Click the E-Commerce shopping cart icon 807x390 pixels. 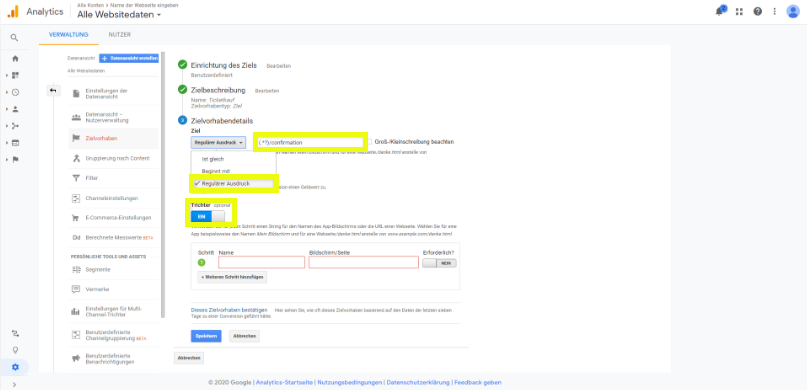(76, 218)
